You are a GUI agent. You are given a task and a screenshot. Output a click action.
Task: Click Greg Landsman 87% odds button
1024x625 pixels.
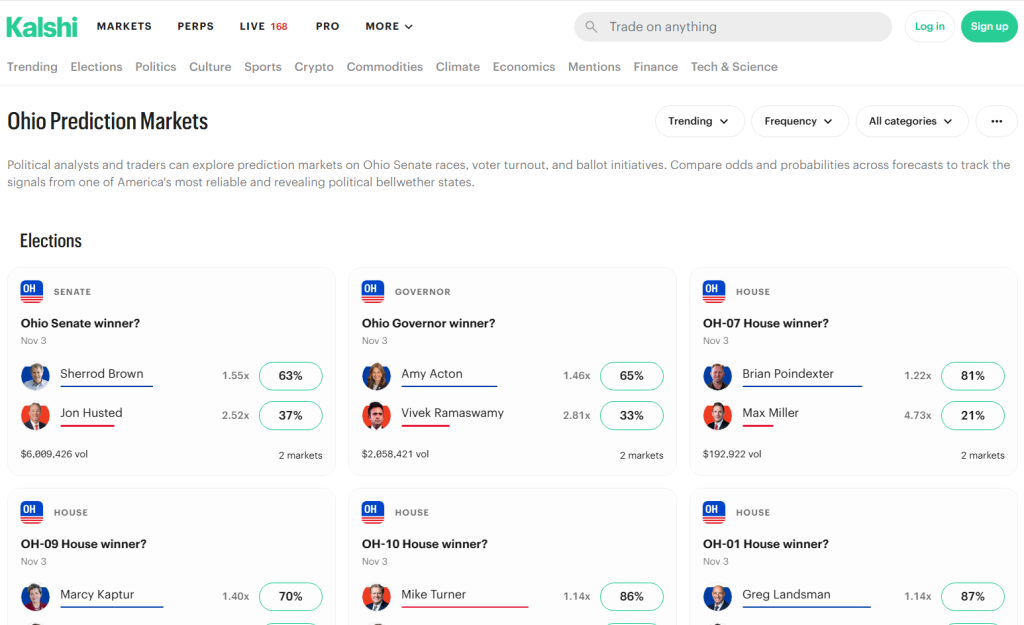(972, 597)
